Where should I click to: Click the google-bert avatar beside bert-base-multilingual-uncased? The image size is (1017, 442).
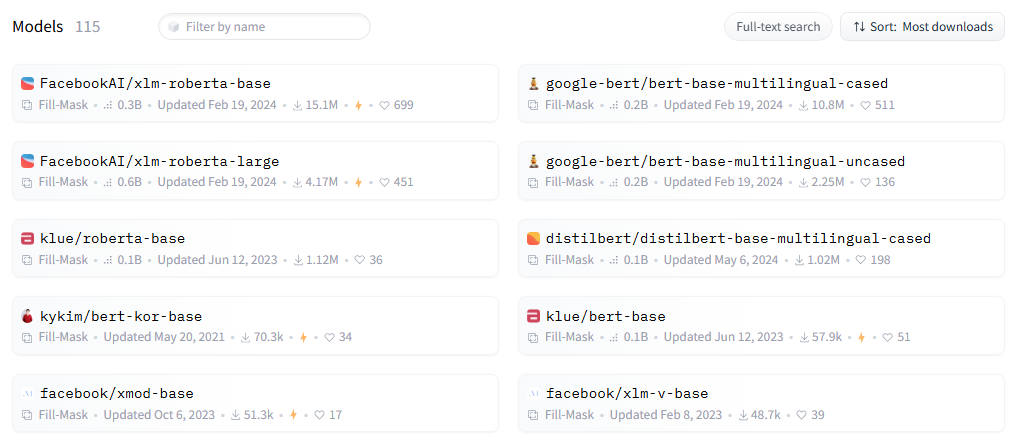533,161
